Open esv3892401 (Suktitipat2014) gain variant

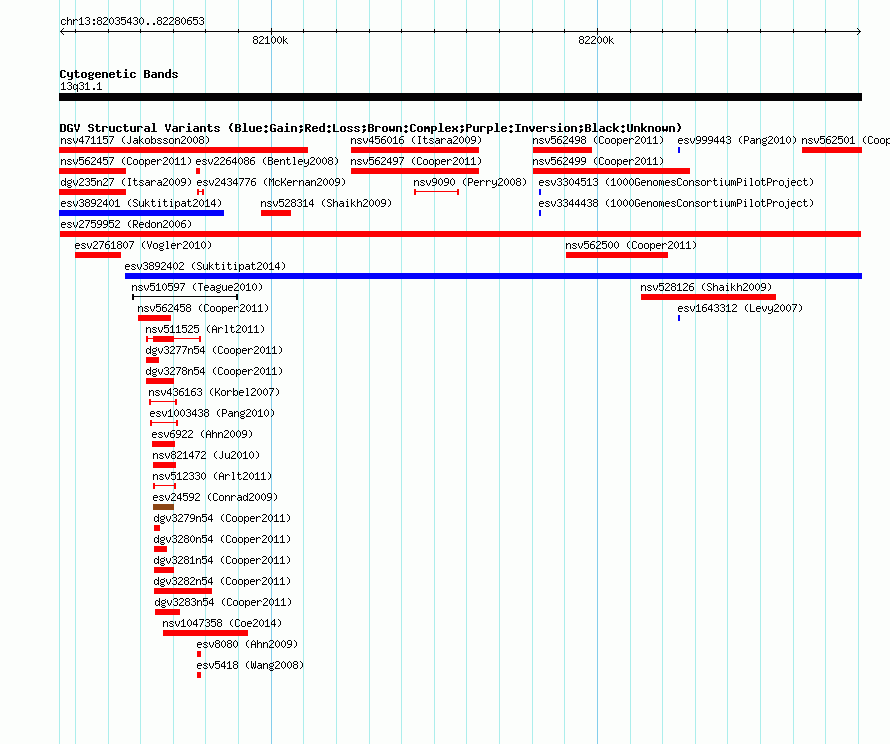click(141, 203)
